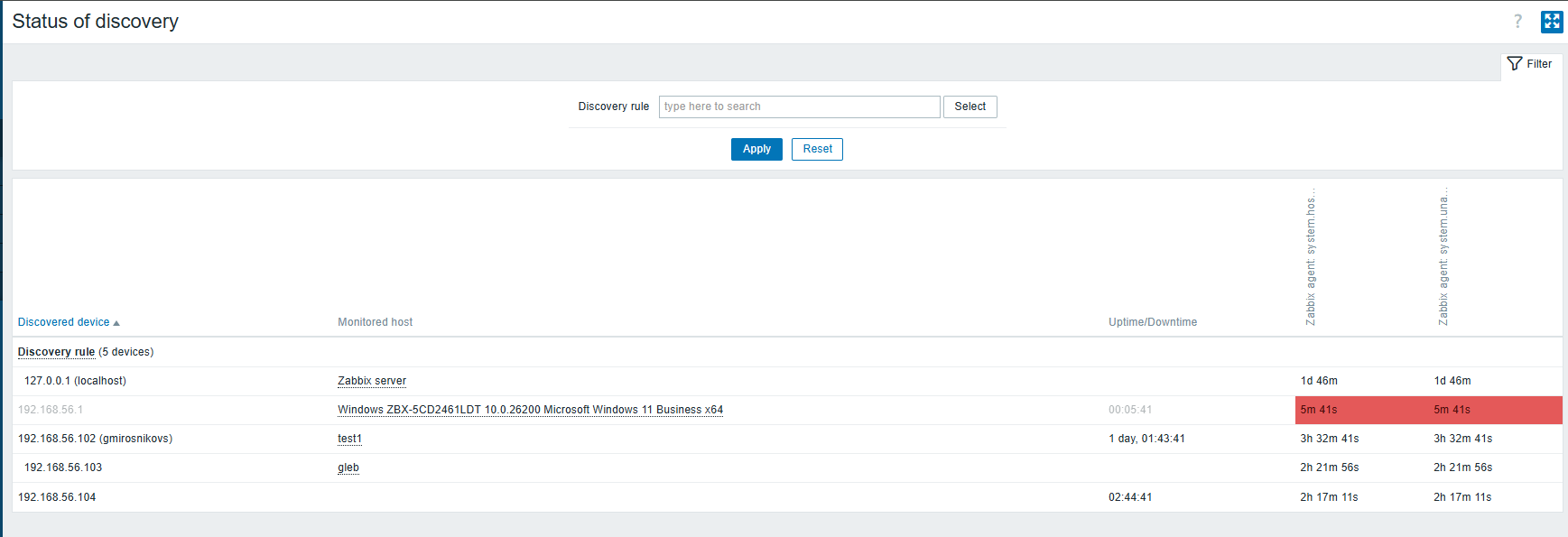Image resolution: width=1568 pixels, height=537 pixels.
Task: Select the 192.168.56.104 device entry
Action: pos(57,497)
